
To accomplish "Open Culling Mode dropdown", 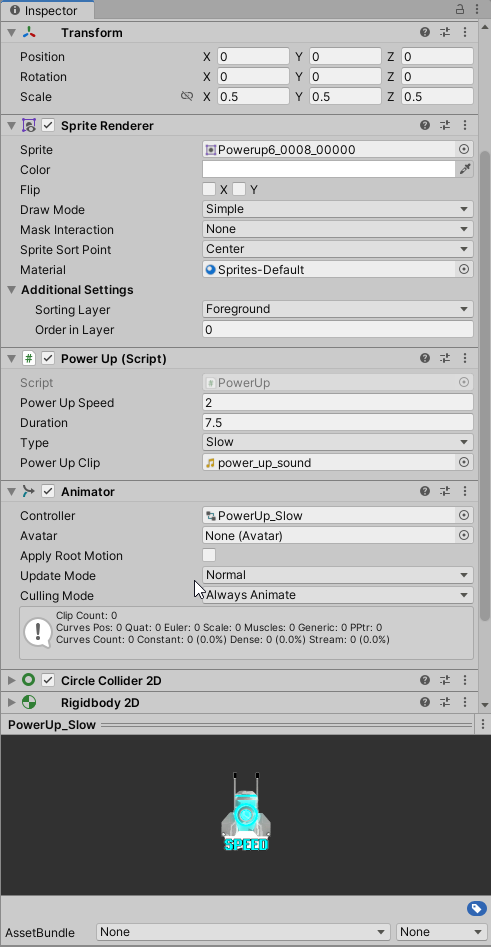I will [338, 595].
